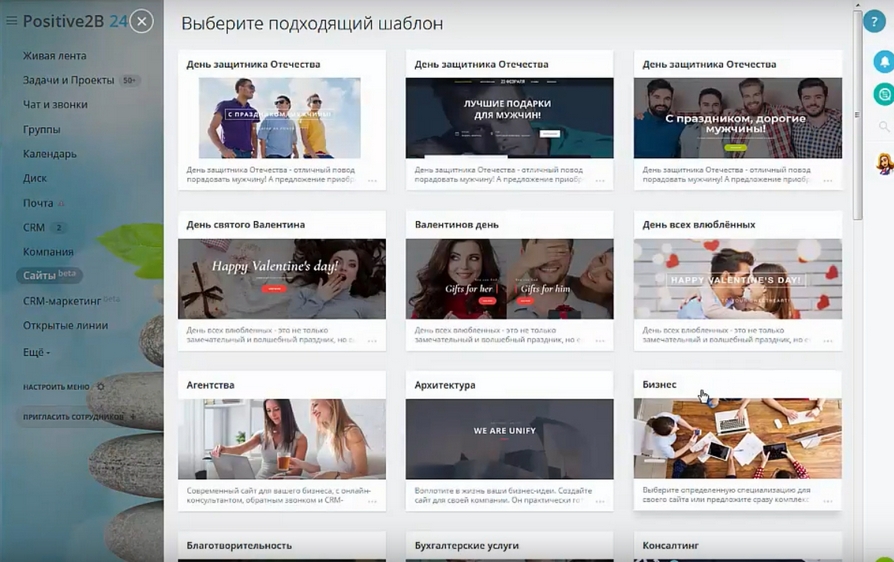Expand description ellipsis on День святого Валентина card
This screenshot has height=562, width=894.
[x=372, y=341]
